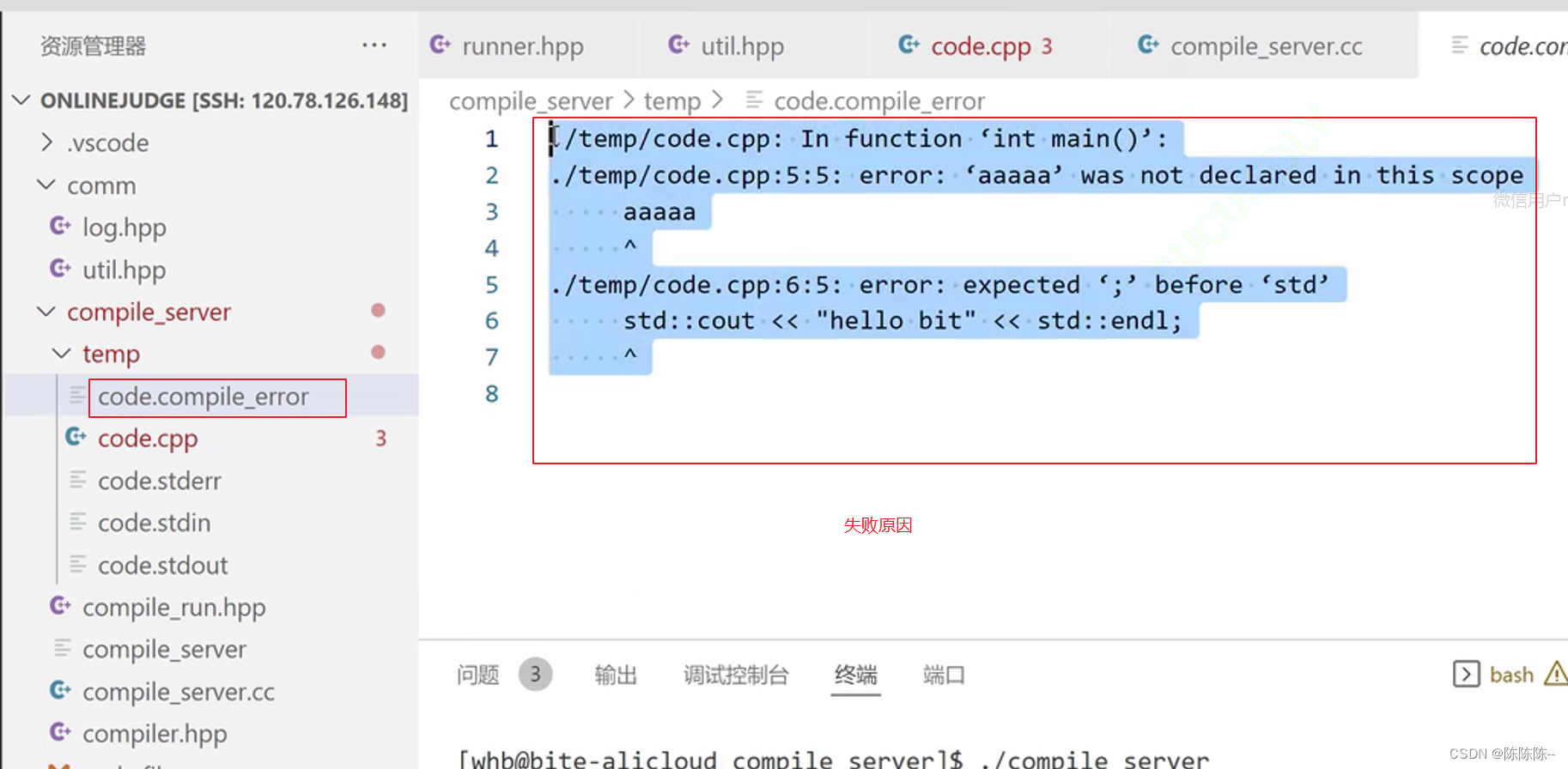Click the bash terminal label
The width and height of the screenshot is (1568, 769).
[1511, 675]
